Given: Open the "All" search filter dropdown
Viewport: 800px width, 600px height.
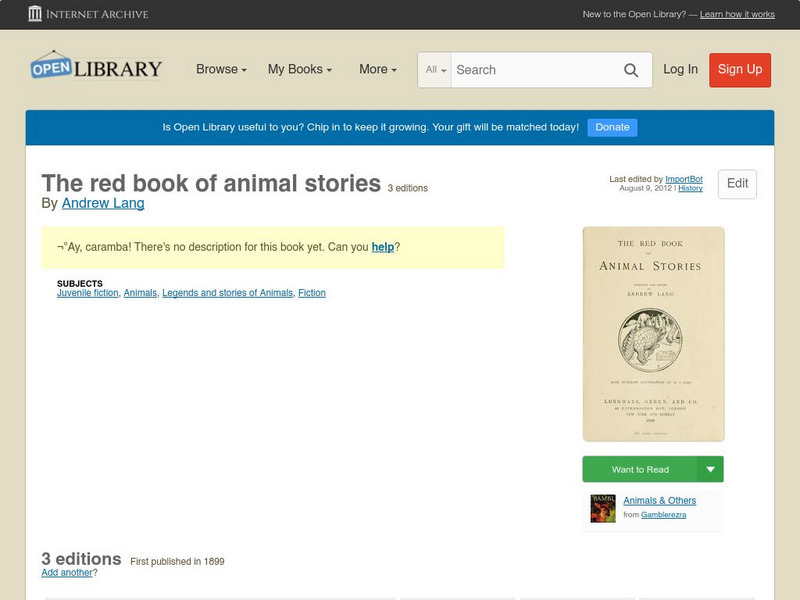Looking at the screenshot, I should click(x=433, y=70).
